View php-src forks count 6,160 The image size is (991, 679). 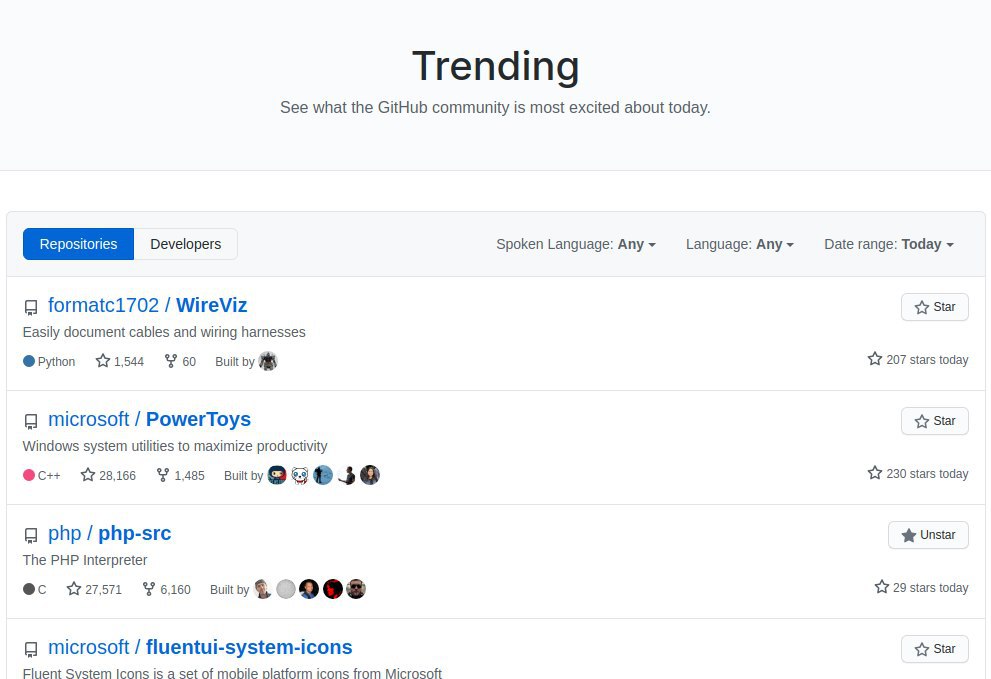[166, 589]
